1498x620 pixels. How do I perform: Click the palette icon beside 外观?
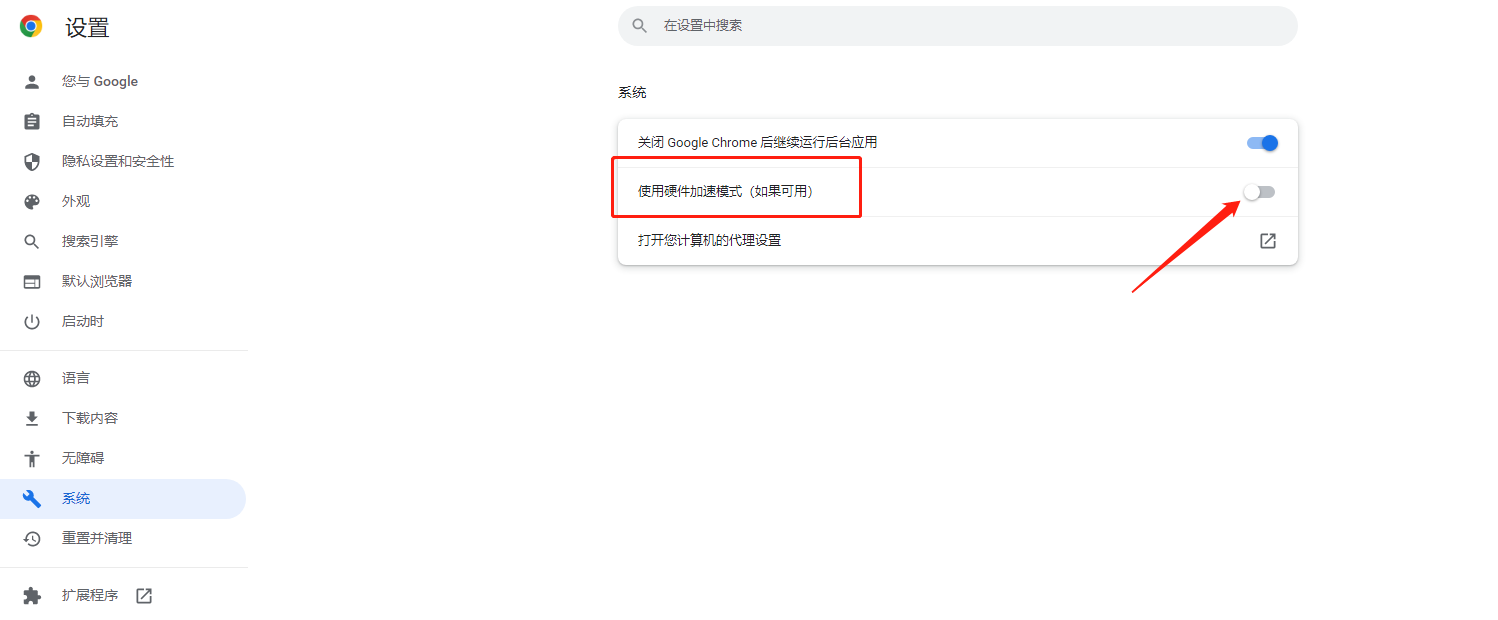pos(32,201)
